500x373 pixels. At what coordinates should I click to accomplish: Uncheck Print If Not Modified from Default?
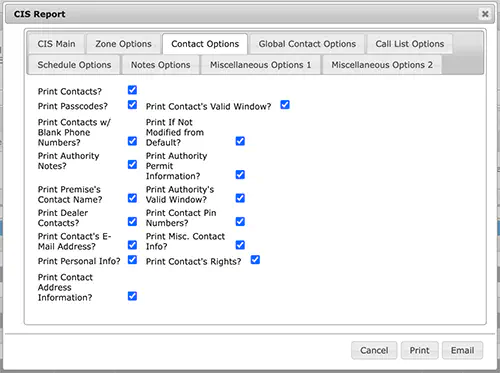(240, 141)
